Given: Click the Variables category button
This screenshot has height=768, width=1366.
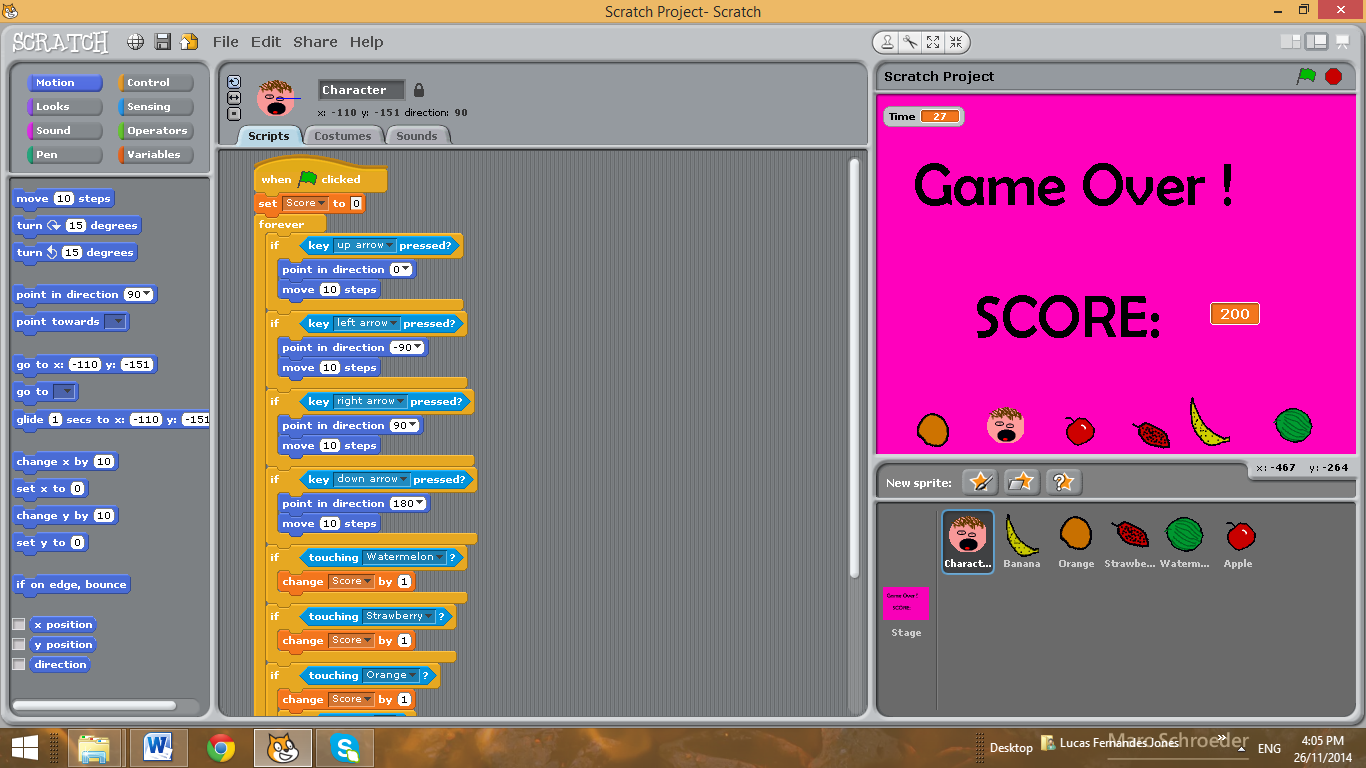Looking at the screenshot, I should click(153, 154).
